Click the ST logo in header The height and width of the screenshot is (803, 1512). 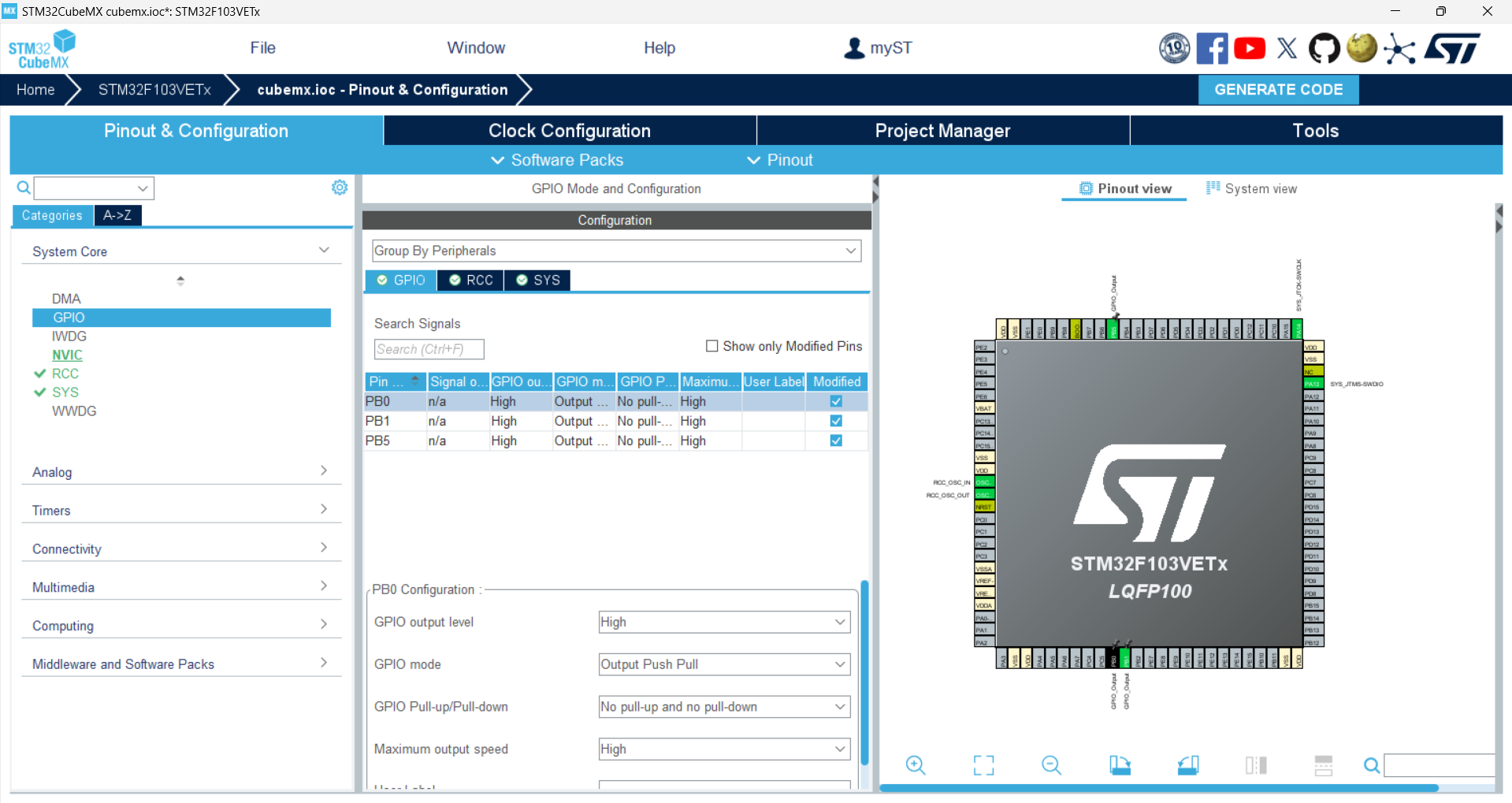[x=1452, y=48]
